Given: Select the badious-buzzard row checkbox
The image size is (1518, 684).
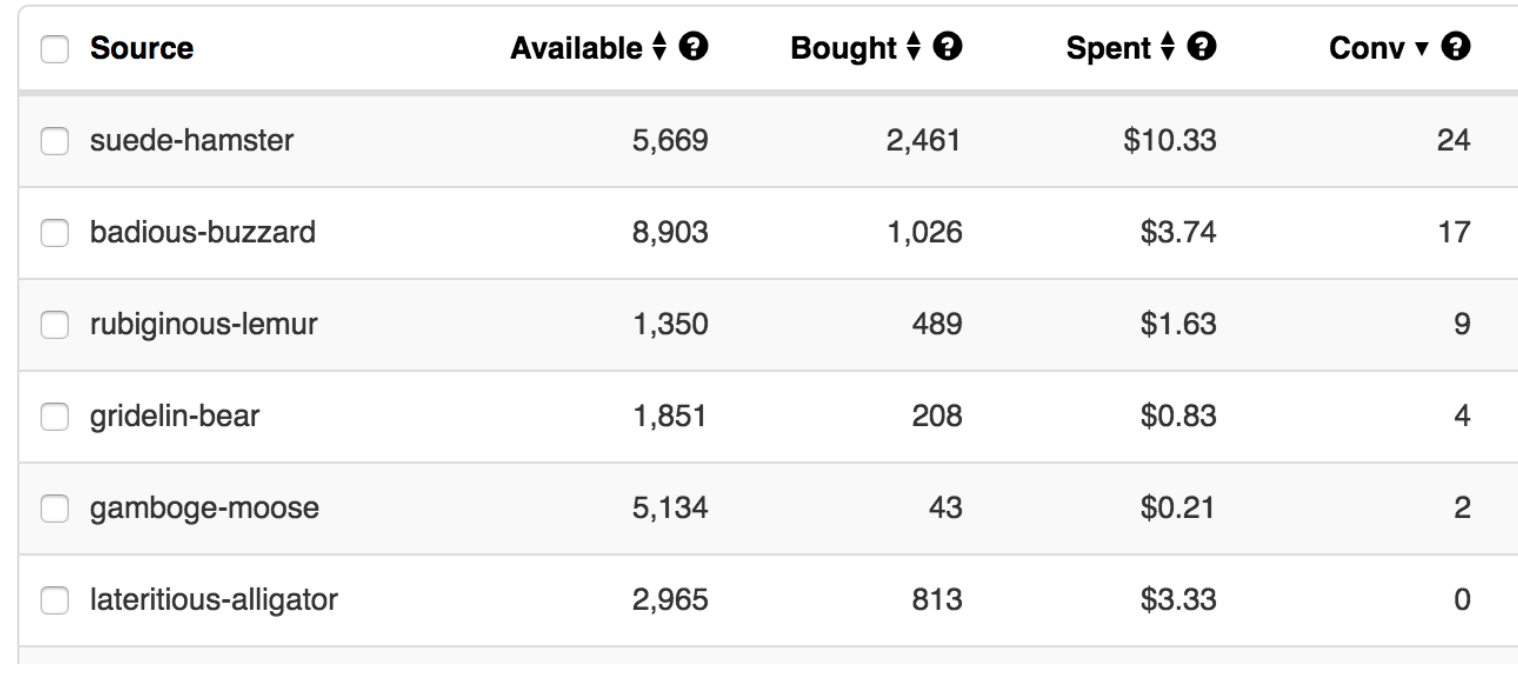Looking at the screenshot, I should (x=53, y=233).
